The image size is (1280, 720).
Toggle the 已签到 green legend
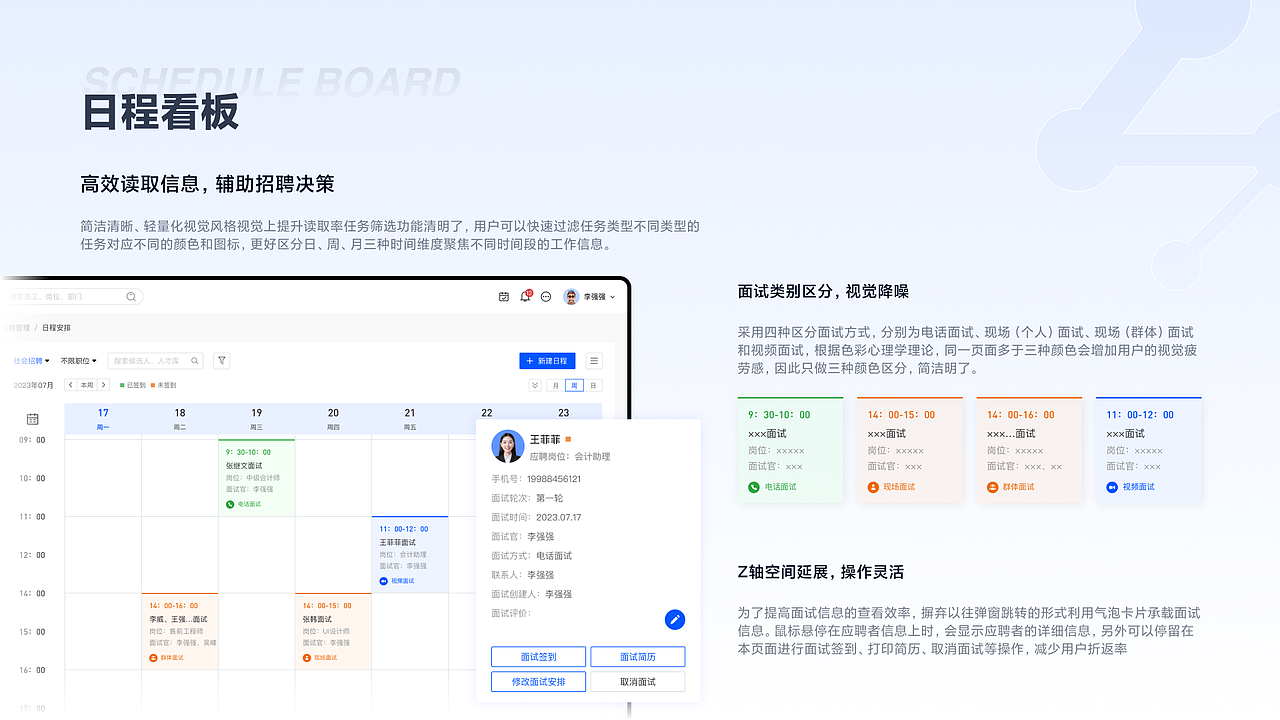tap(132, 385)
